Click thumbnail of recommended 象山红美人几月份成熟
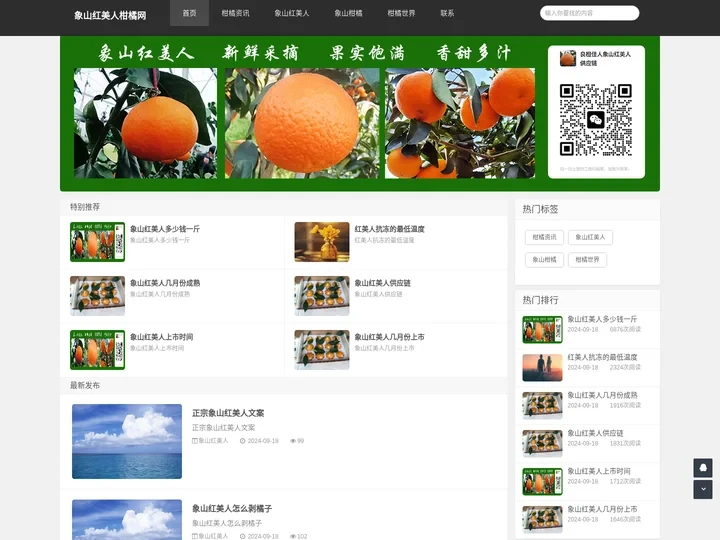 pos(97,296)
